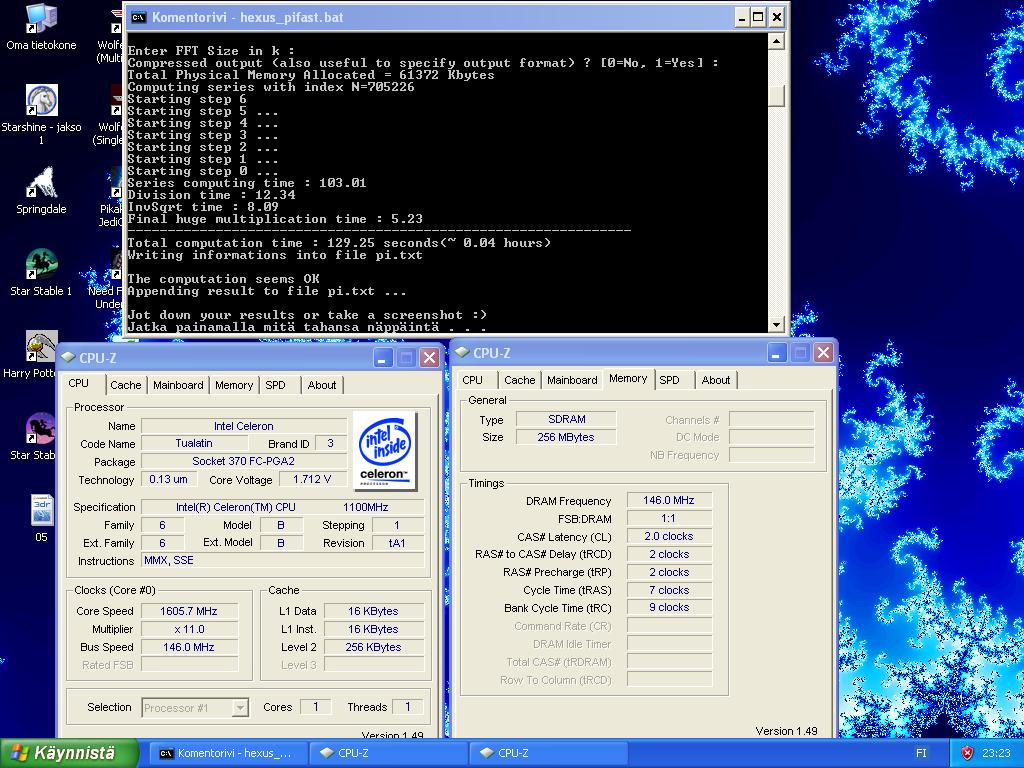Click the memory Size value 256 MBytes
1024x768 pixels.
point(566,437)
